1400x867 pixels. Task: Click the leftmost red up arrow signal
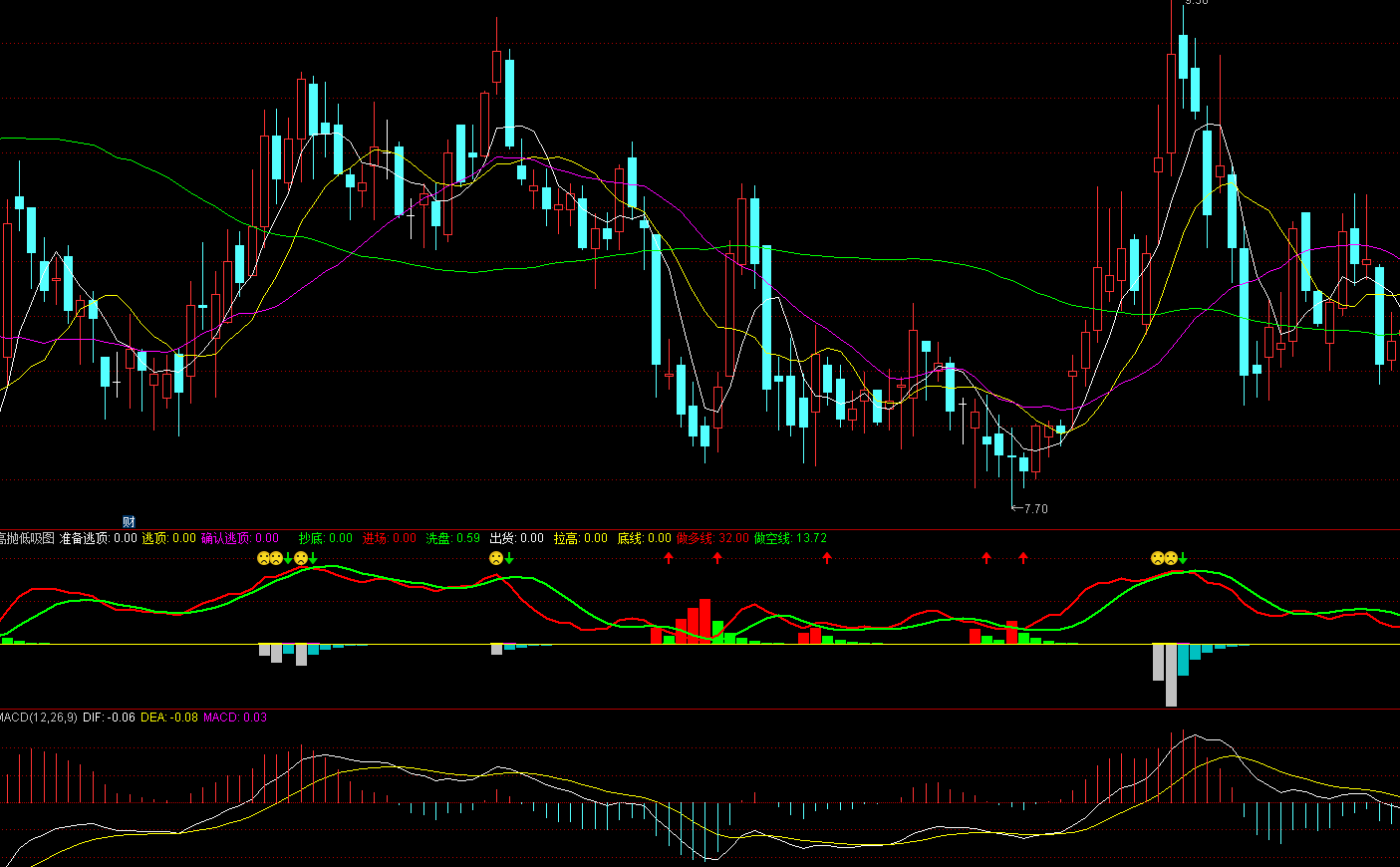coord(669,558)
